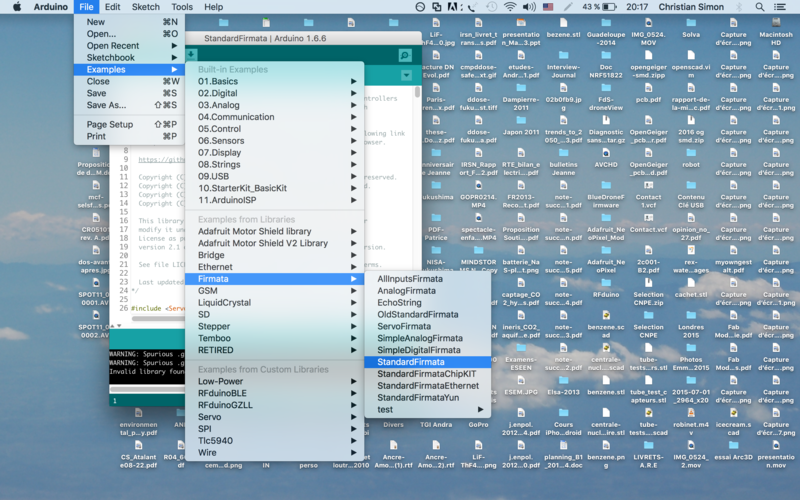Open the Apple menu

(17, 7)
